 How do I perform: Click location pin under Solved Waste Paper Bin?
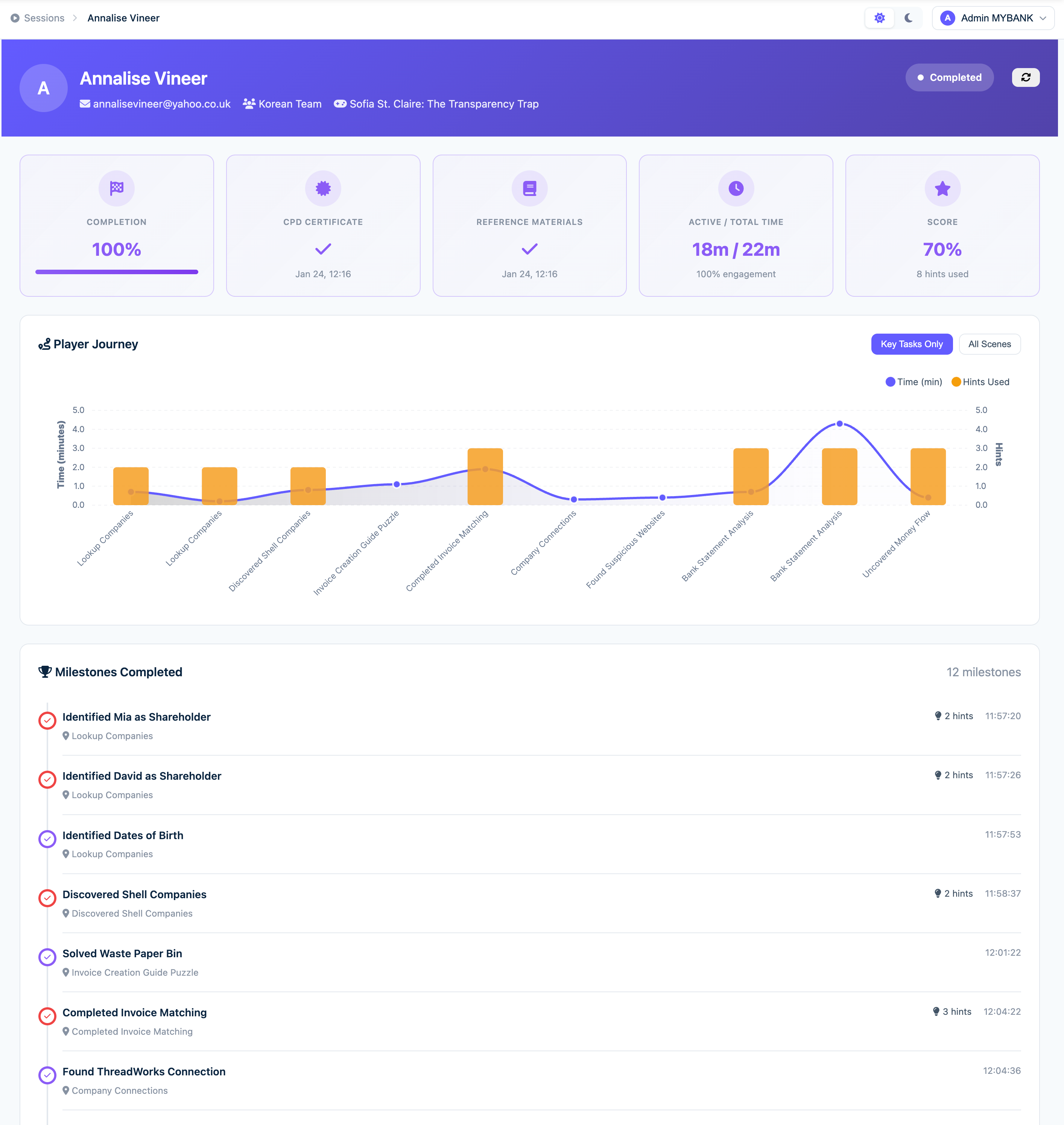66,972
